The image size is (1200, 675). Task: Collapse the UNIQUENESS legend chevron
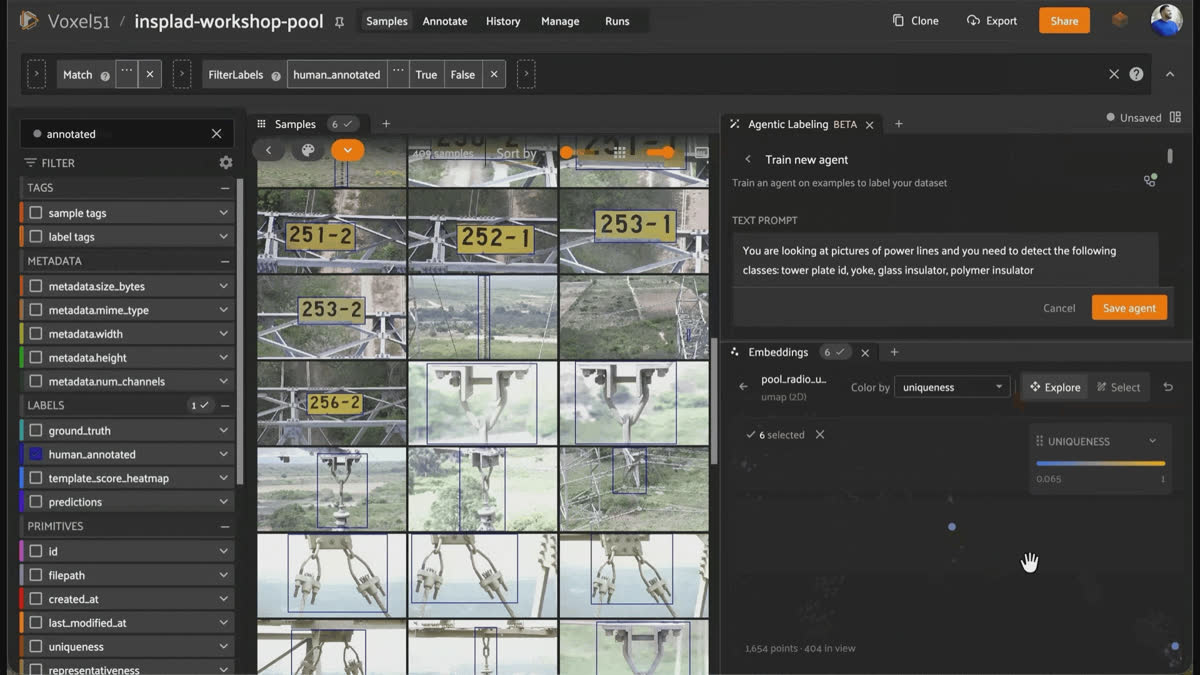1152,441
